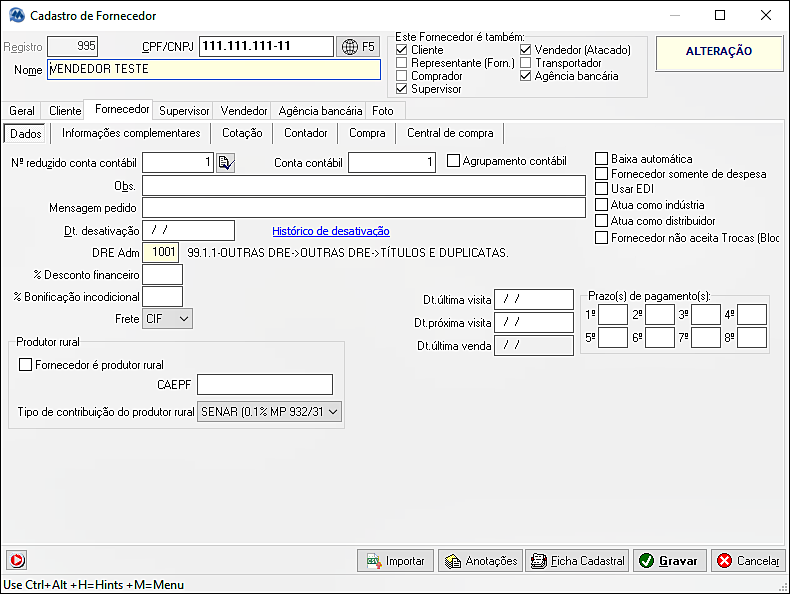Enable Fornecedor não aceita Trocas checkbox

pos(601,237)
